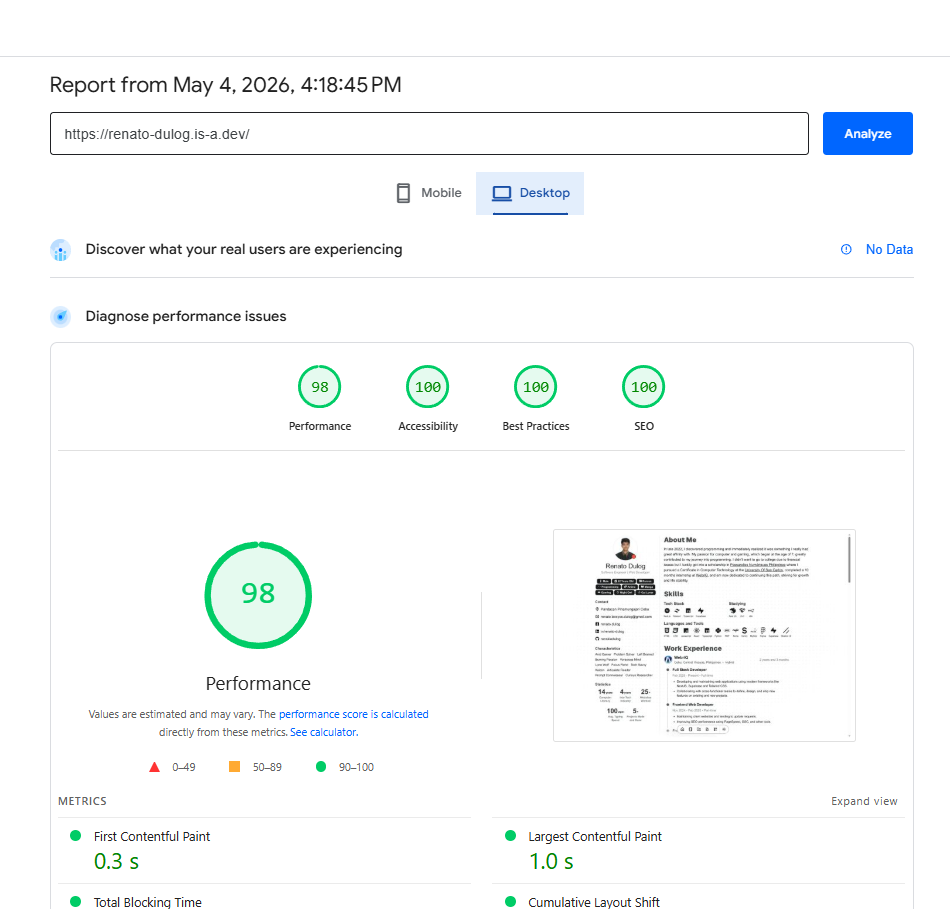Jump to the Performance 98 score gauge

point(320,398)
